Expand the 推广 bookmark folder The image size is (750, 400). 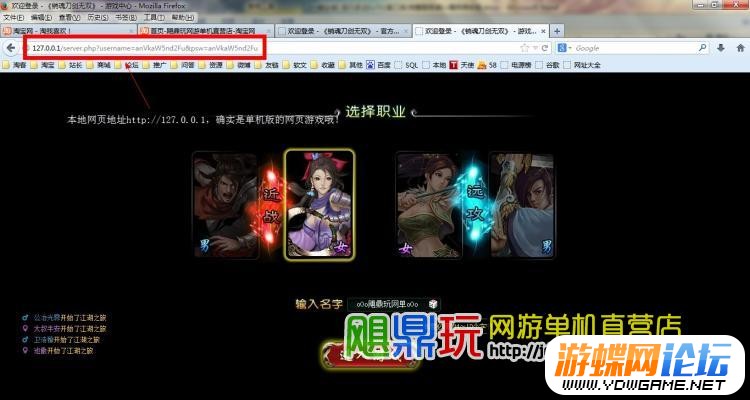tap(154, 65)
